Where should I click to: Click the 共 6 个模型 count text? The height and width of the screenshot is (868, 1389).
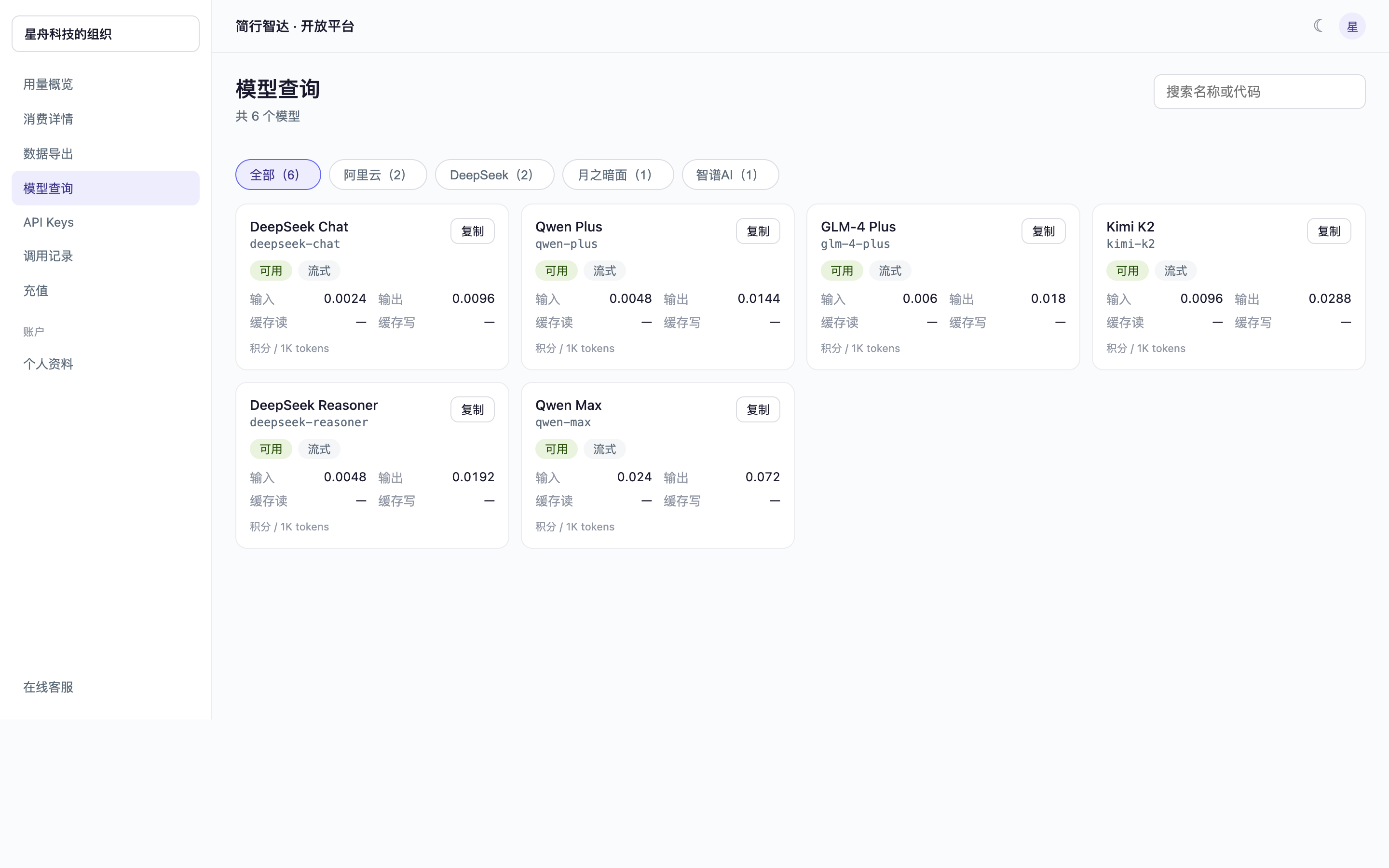tap(268, 117)
